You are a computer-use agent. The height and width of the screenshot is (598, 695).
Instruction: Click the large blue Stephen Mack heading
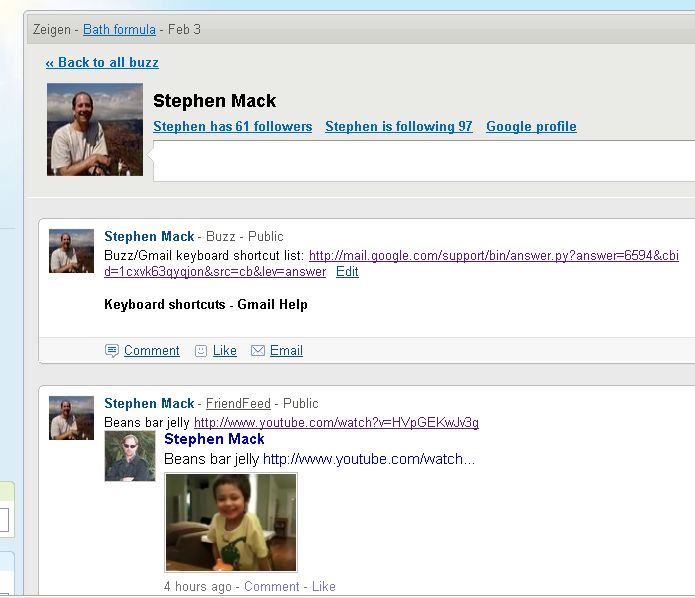click(214, 439)
